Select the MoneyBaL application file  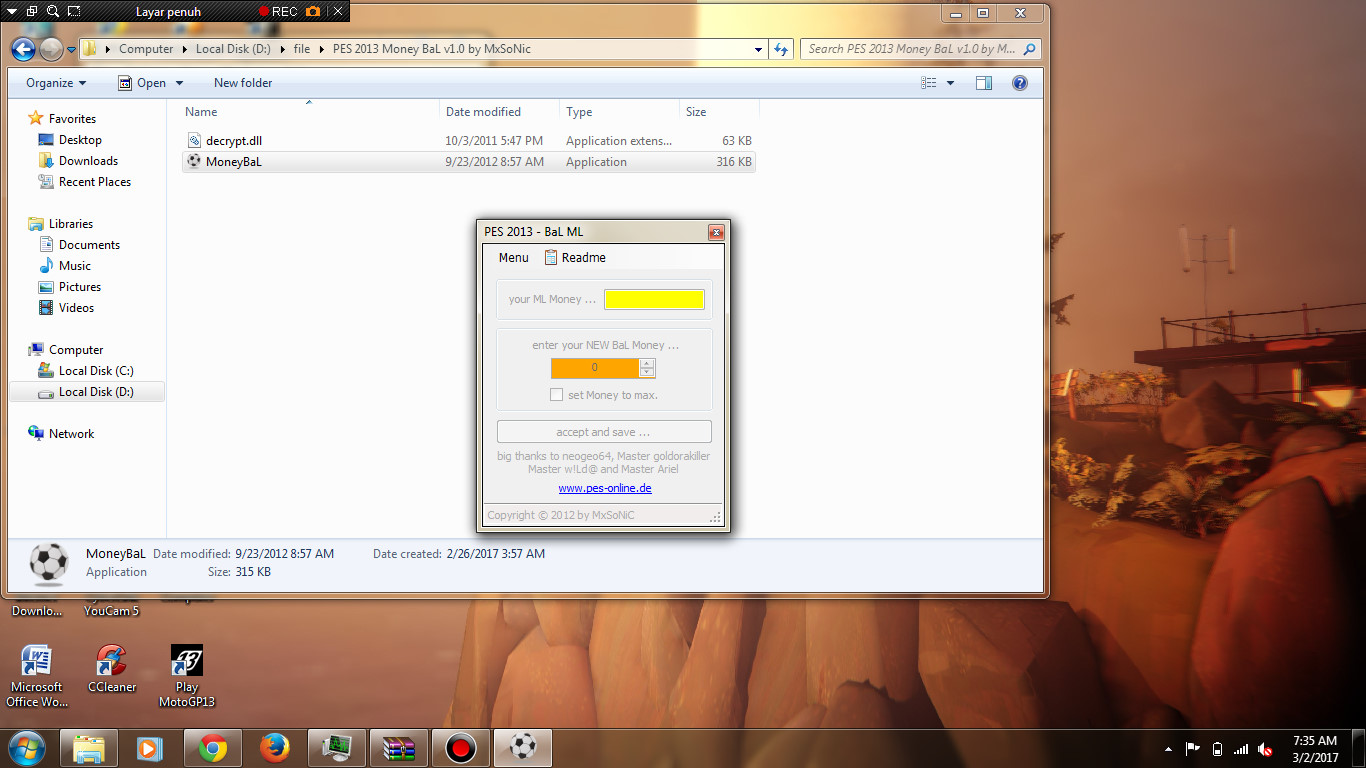click(x=469, y=162)
